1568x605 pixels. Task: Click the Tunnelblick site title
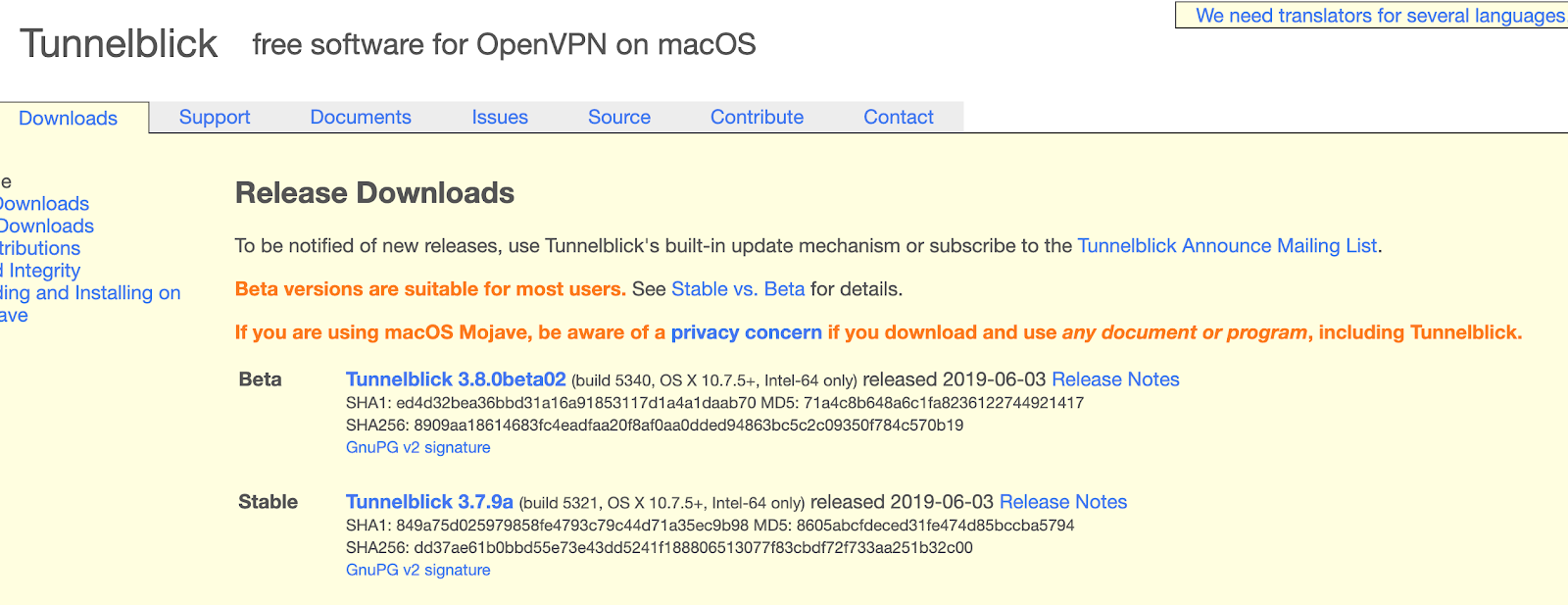click(119, 44)
